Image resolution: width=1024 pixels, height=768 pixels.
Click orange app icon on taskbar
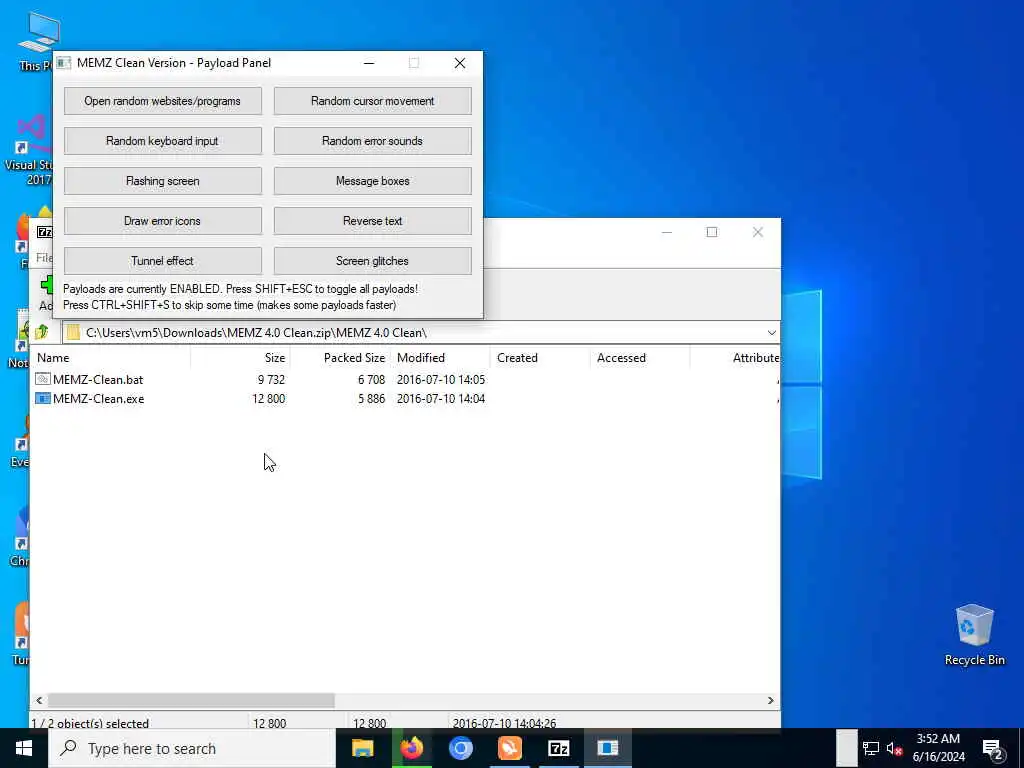pos(509,748)
